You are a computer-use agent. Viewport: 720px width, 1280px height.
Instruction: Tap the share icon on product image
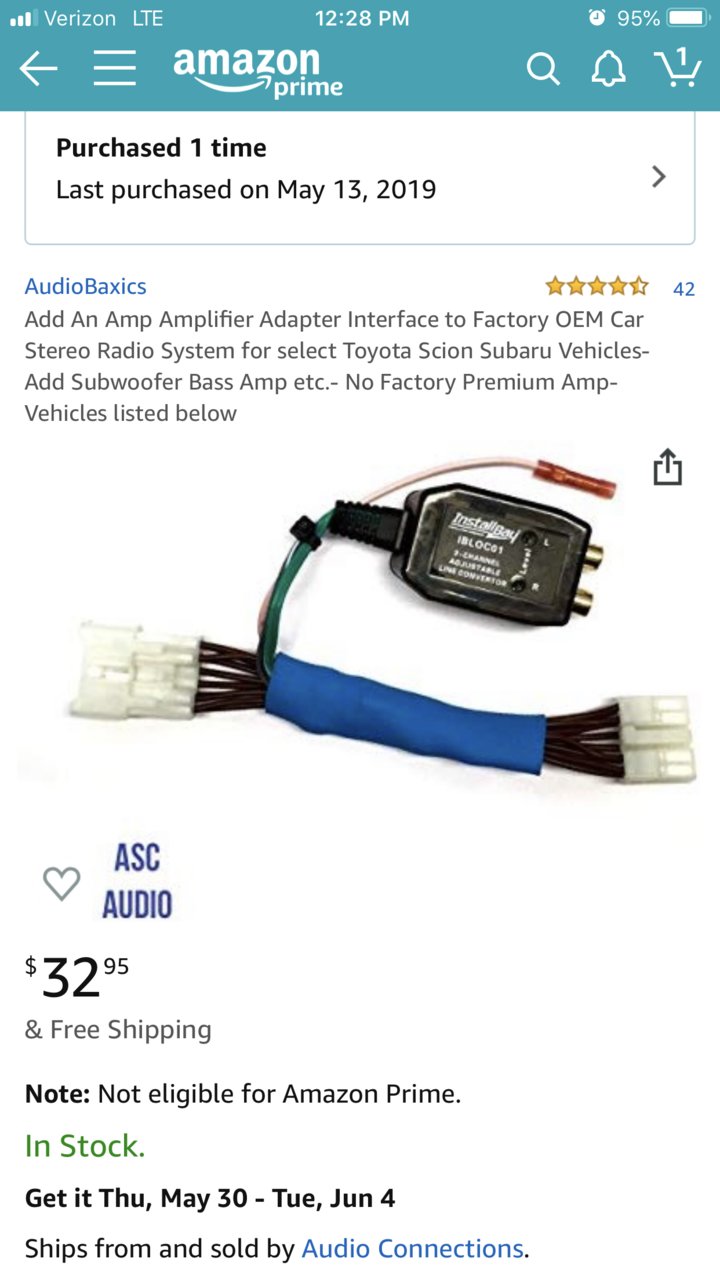pyautogui.click(x=667, y=467)
